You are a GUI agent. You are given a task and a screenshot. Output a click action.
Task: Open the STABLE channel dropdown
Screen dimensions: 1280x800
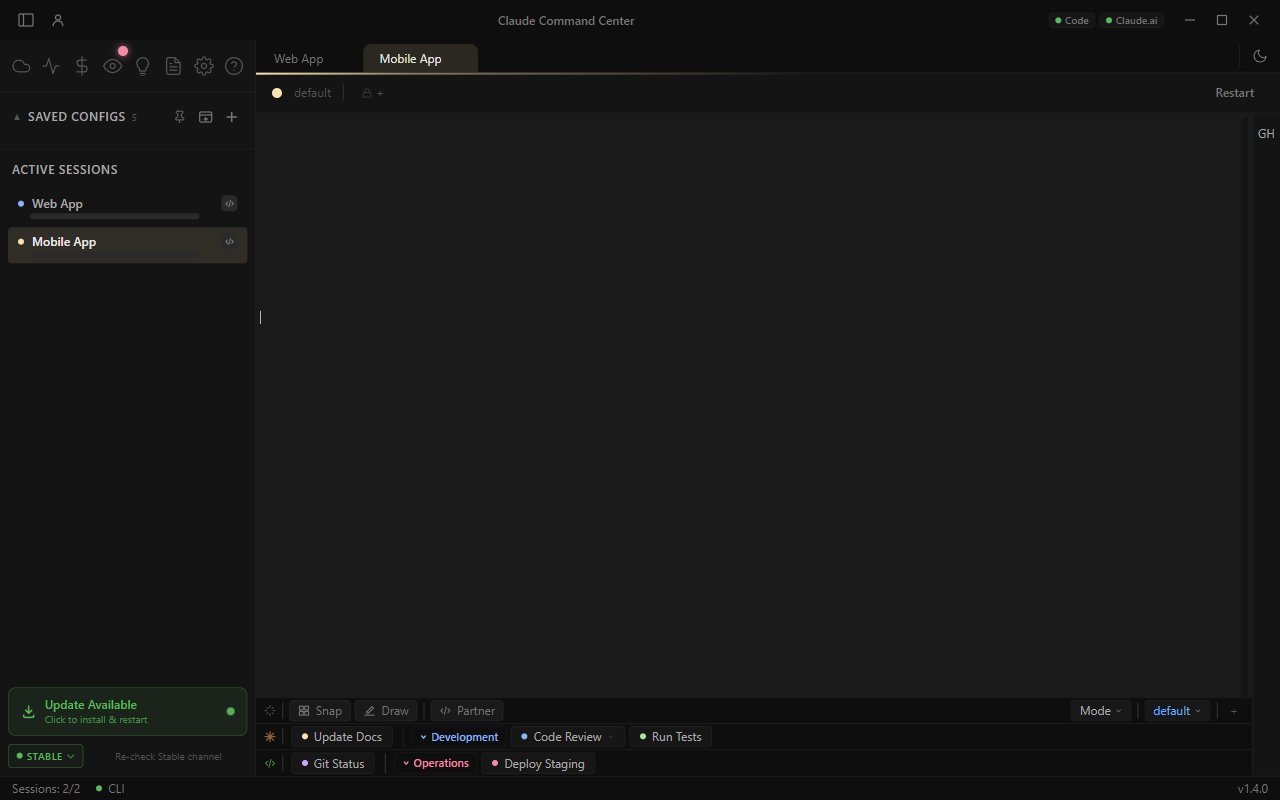tap(46, 756)
